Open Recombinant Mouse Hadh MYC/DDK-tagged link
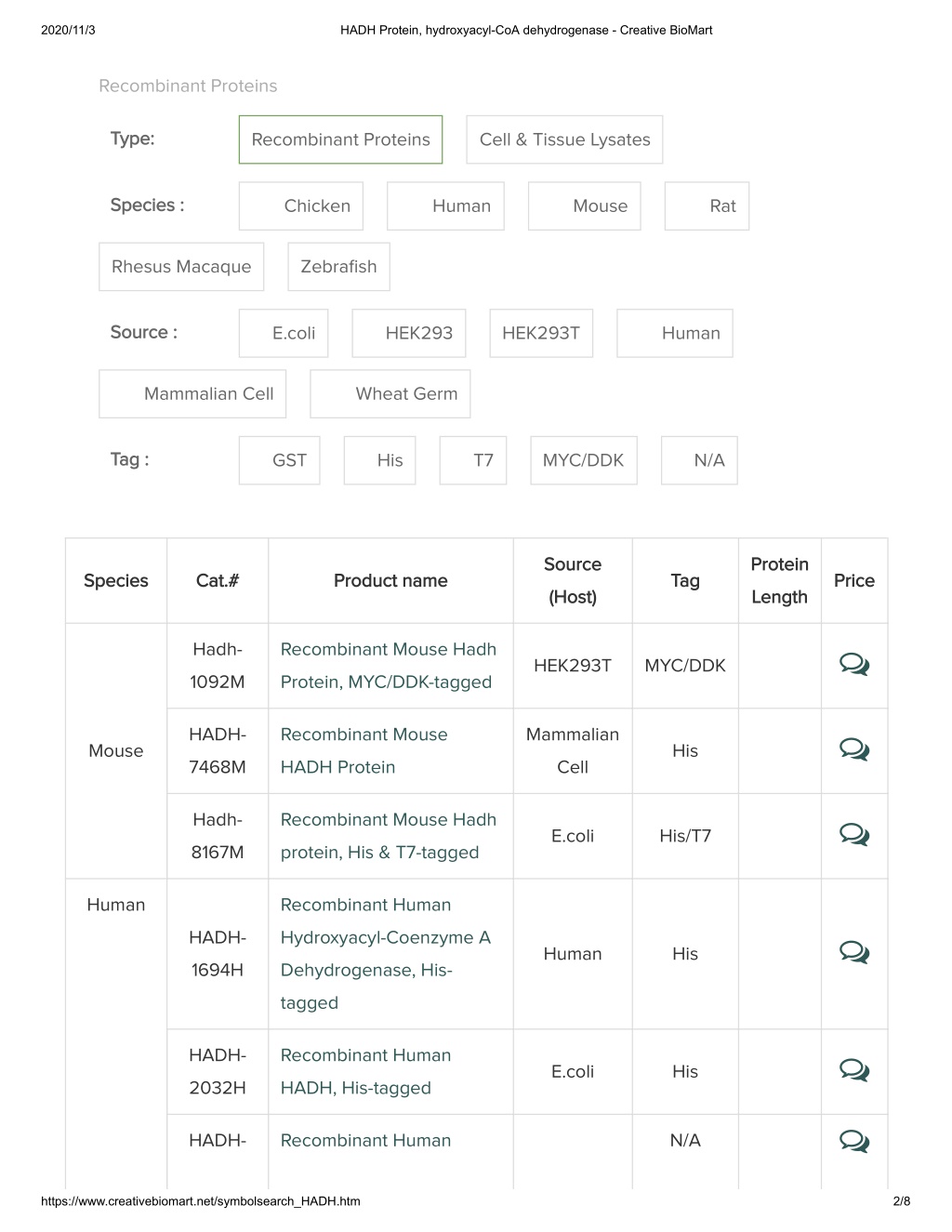 coord(389,666)
